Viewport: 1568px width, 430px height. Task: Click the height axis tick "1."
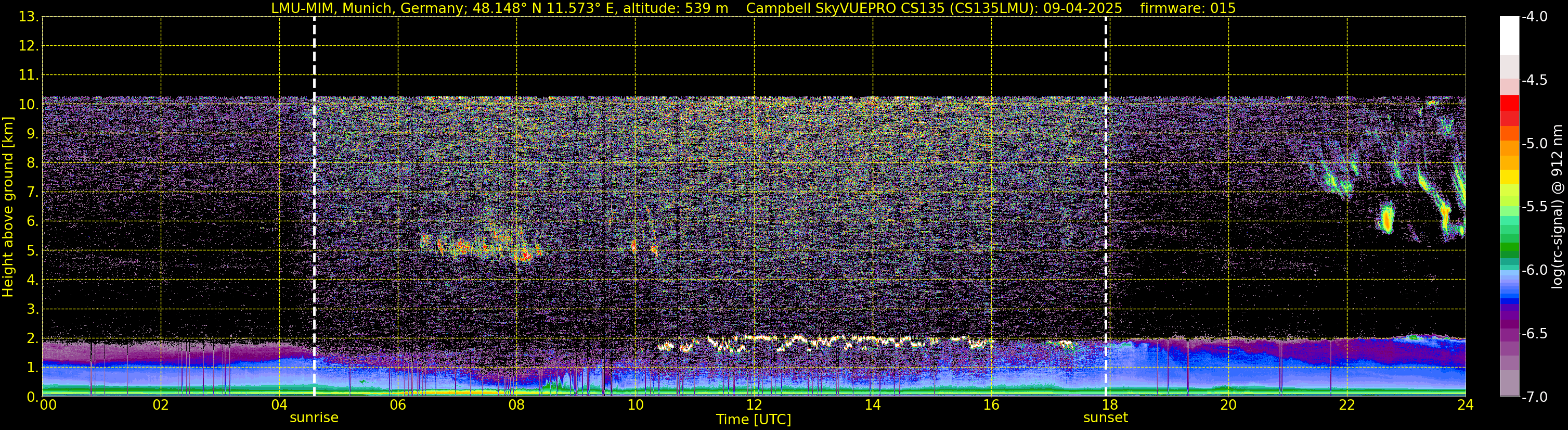tap(32, 368)
